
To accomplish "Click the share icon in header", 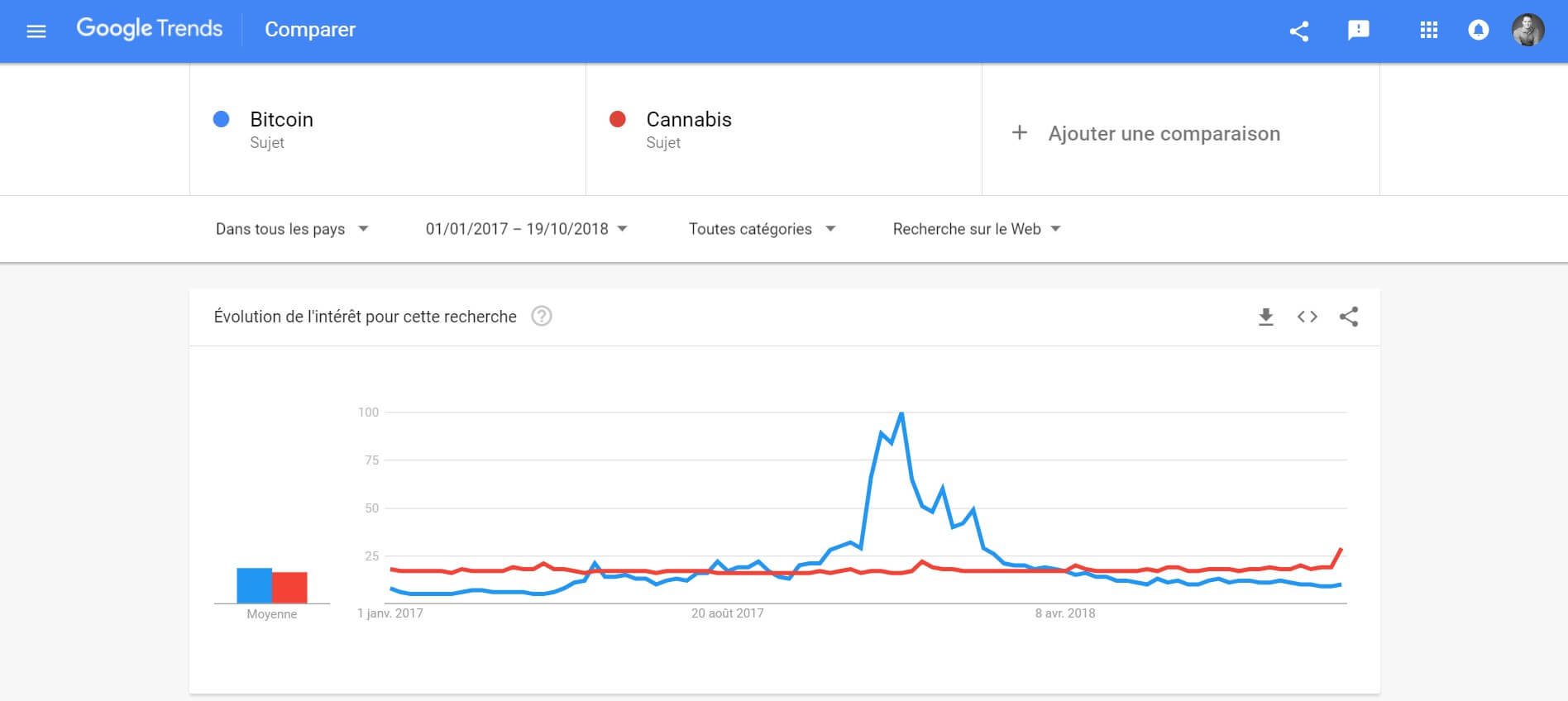I will [1299, 31].
